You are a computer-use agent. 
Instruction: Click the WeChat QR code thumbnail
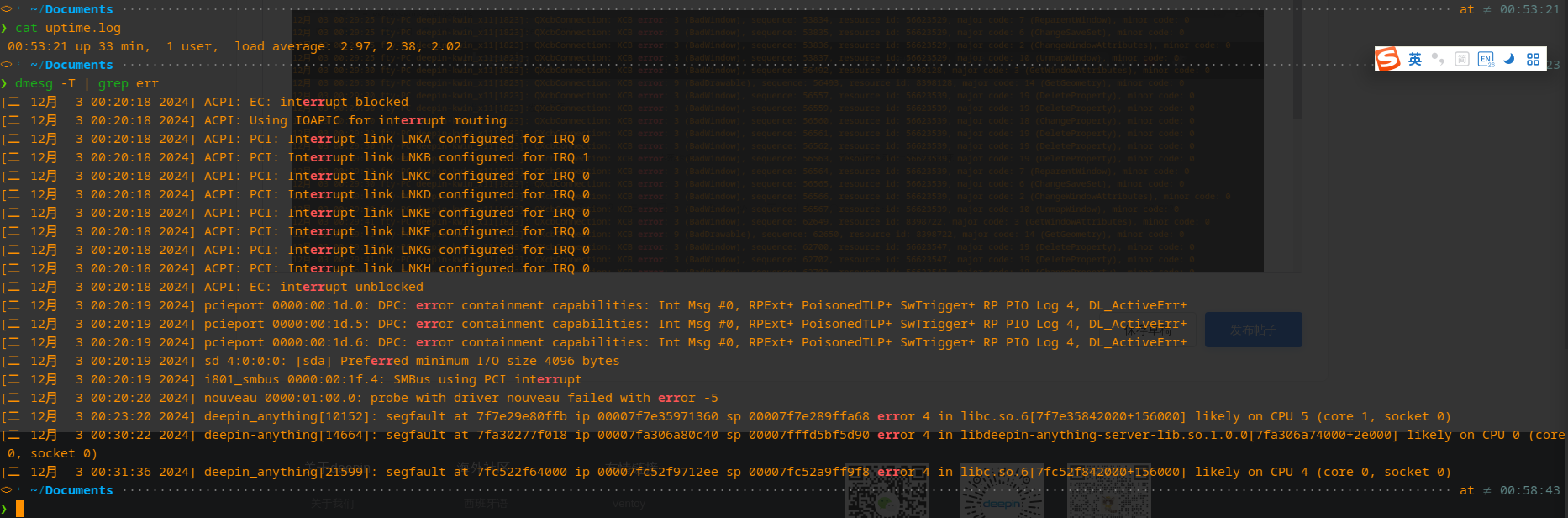pyautogui.click(x=887, y=490)
